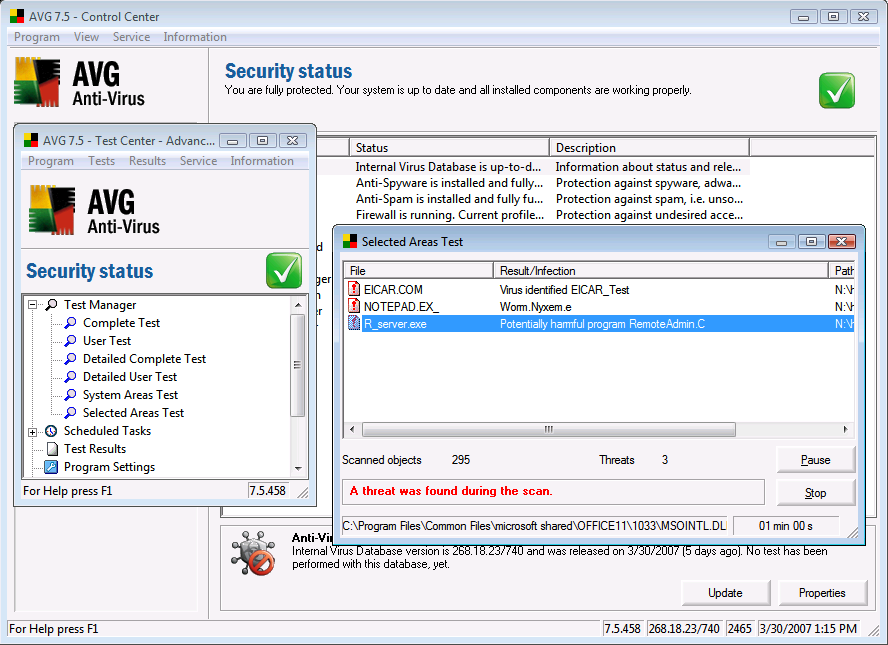Click the horizontal scrollbar thumb in results list
The width and height of the screenshot is (888, 645).
pos(549,429)
